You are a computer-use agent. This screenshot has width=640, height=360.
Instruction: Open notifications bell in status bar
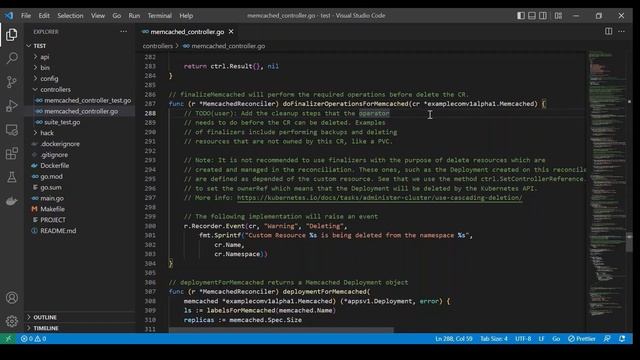click(x=622, y=339)
